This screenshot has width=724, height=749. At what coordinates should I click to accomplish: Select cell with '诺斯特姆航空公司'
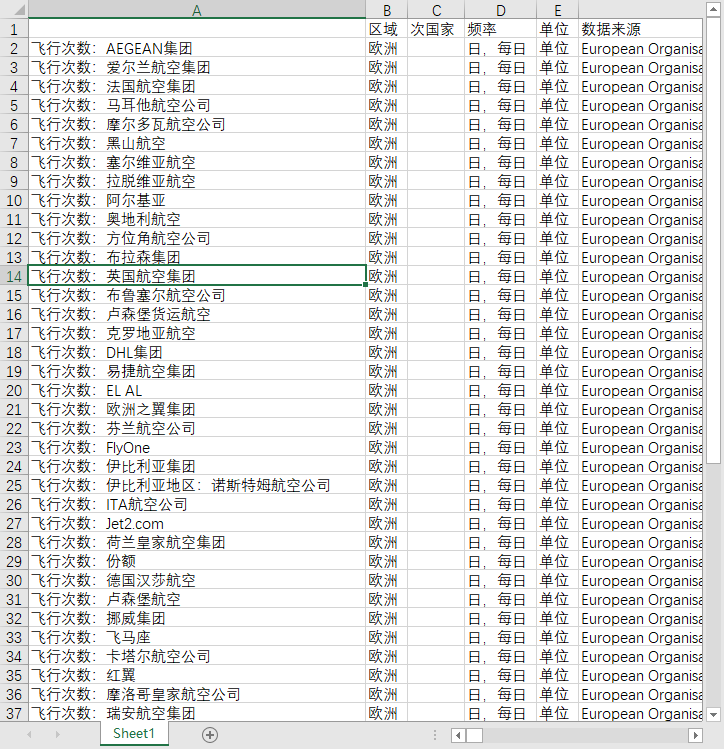(197, 485)
